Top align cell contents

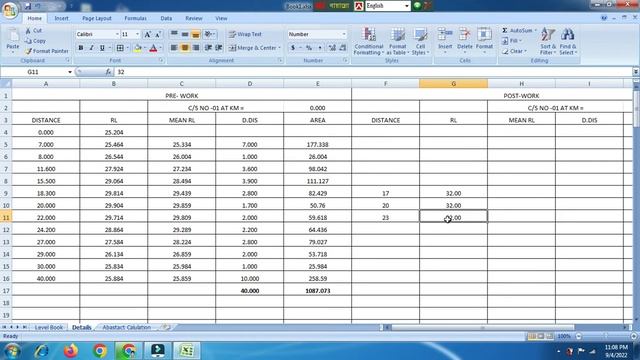point(174,34)
